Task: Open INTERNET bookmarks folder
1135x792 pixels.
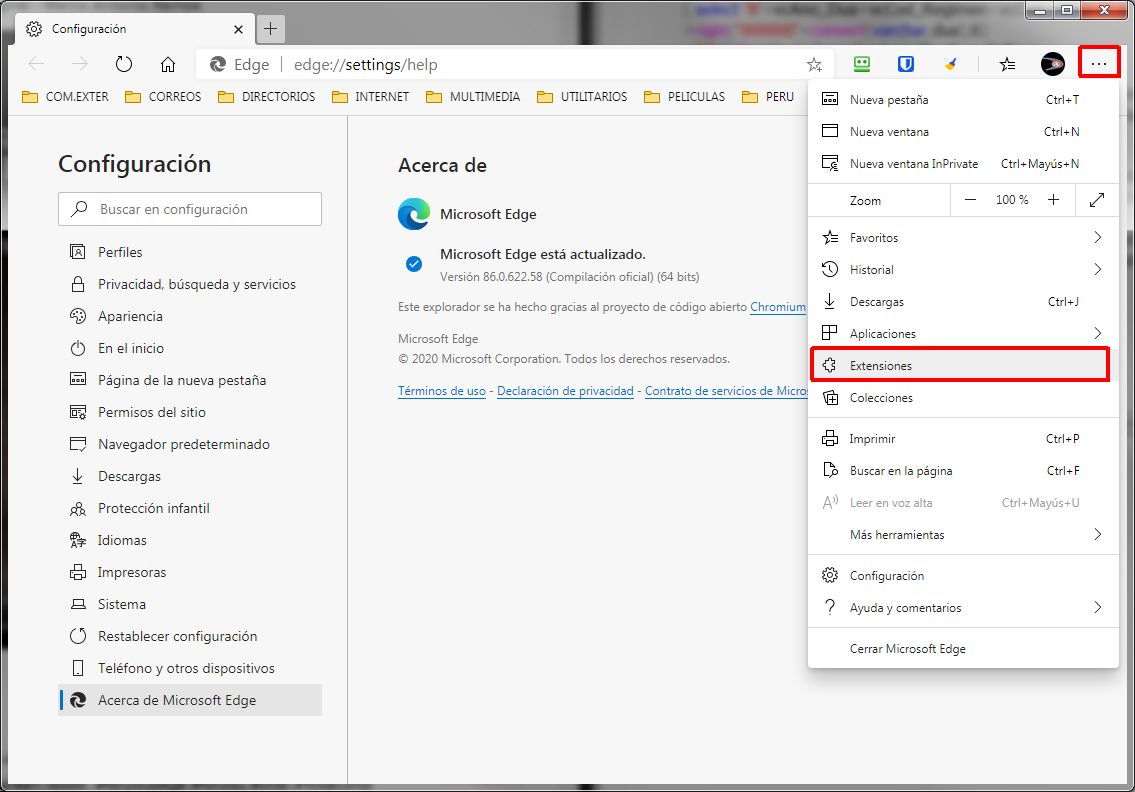Action: pyautogui.click(x=371, y=96)
